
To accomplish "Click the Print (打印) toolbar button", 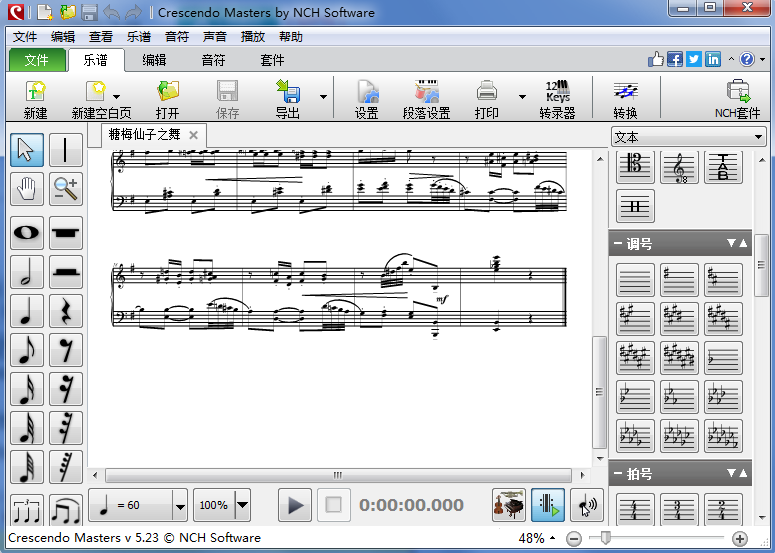I will click(487, 99).
